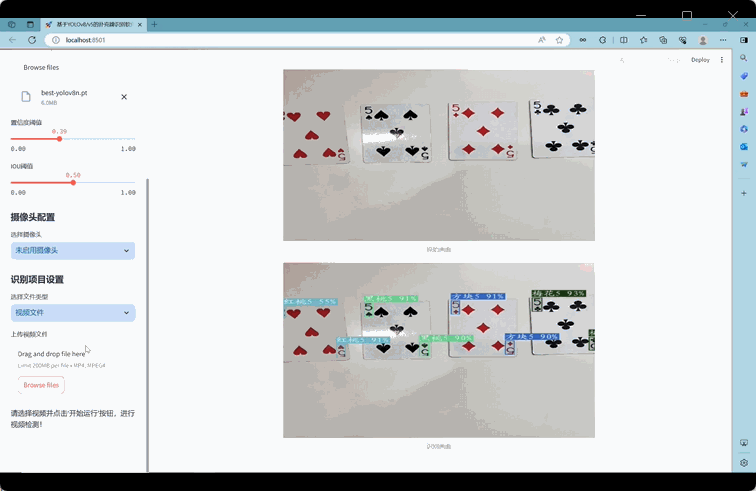Open the sidebar games chess icon
The height and width of the screenshot is (491, 756).
[744, 111]
